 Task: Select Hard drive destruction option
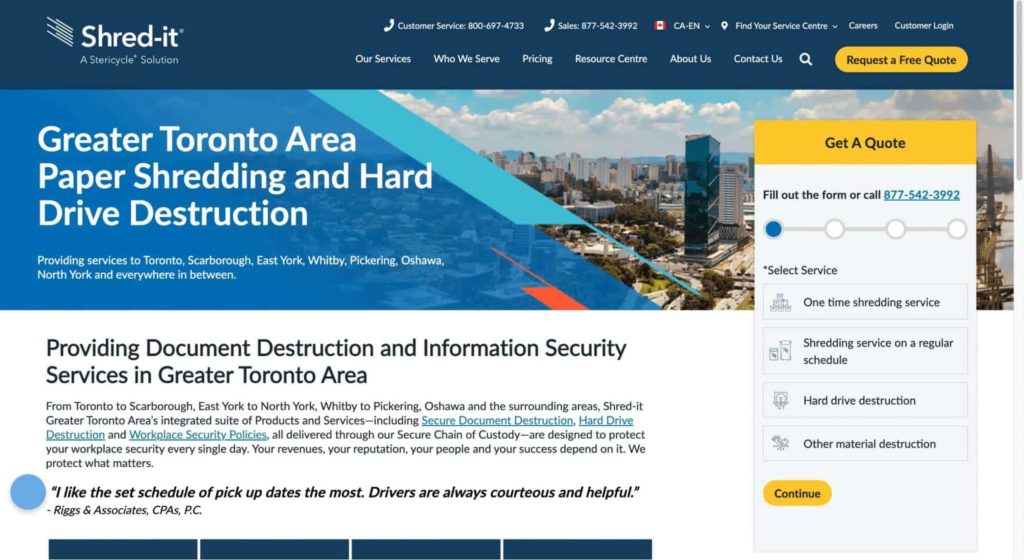click(865, 400)
